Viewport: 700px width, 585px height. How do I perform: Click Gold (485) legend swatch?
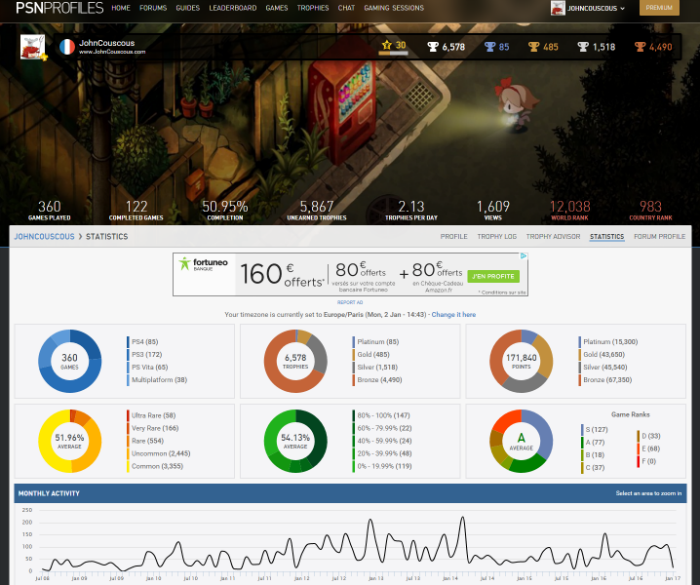point(354,355)
